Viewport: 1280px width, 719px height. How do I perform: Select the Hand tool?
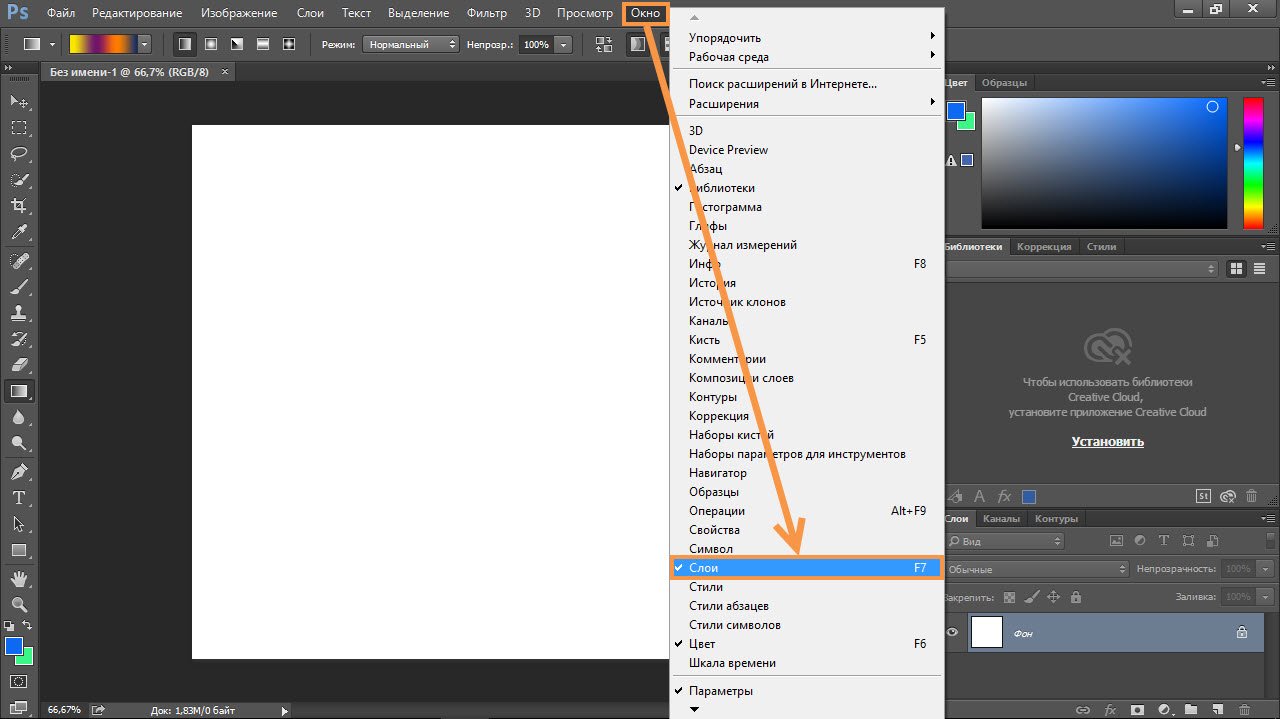coord(19,579)
